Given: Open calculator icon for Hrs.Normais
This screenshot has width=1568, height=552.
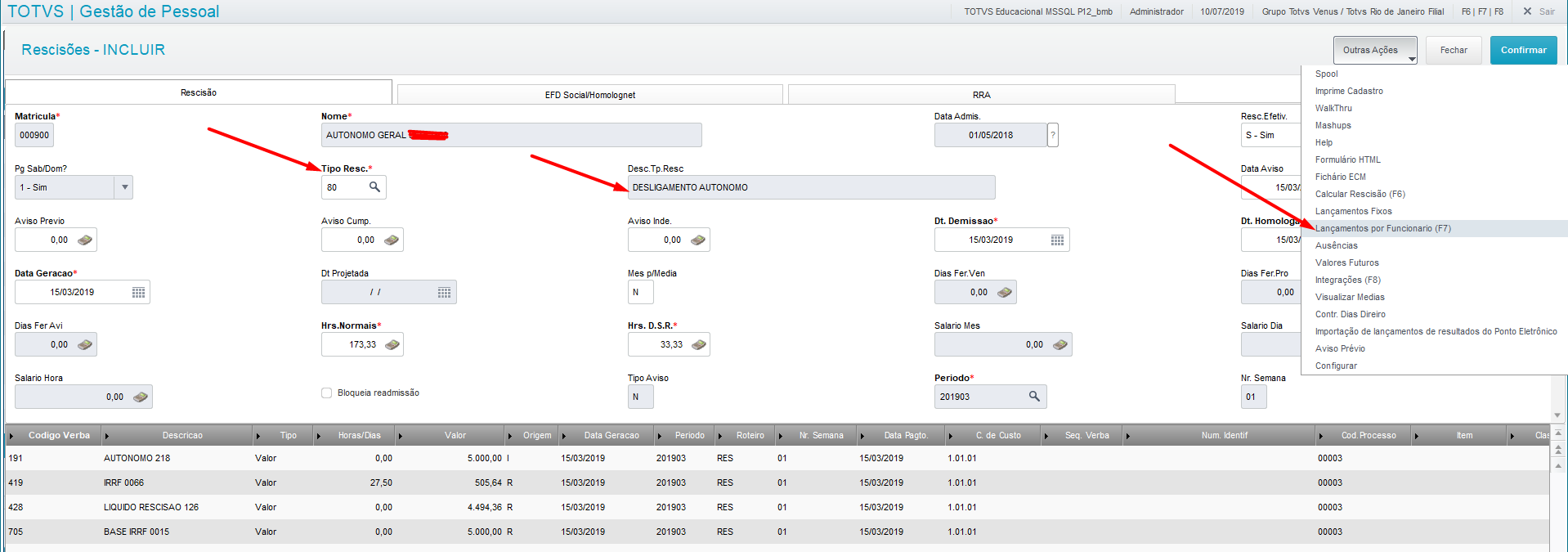Looking at the screenshot, I should 392,344.
